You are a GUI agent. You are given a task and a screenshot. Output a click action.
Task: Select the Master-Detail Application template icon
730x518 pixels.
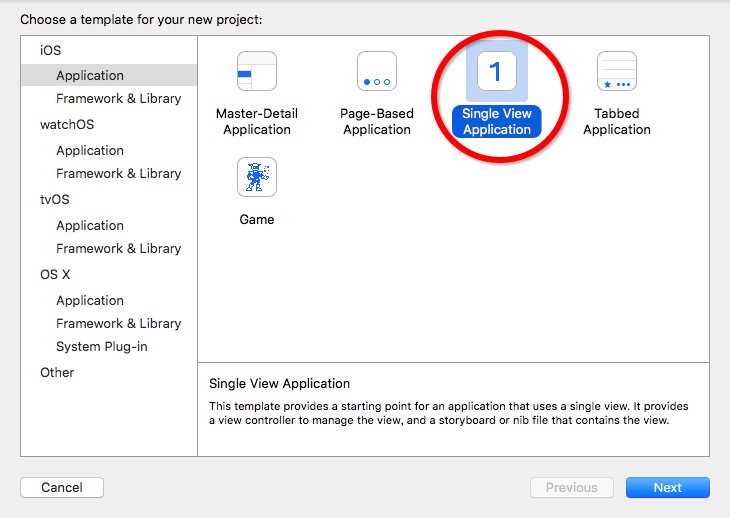coord(257,71)
